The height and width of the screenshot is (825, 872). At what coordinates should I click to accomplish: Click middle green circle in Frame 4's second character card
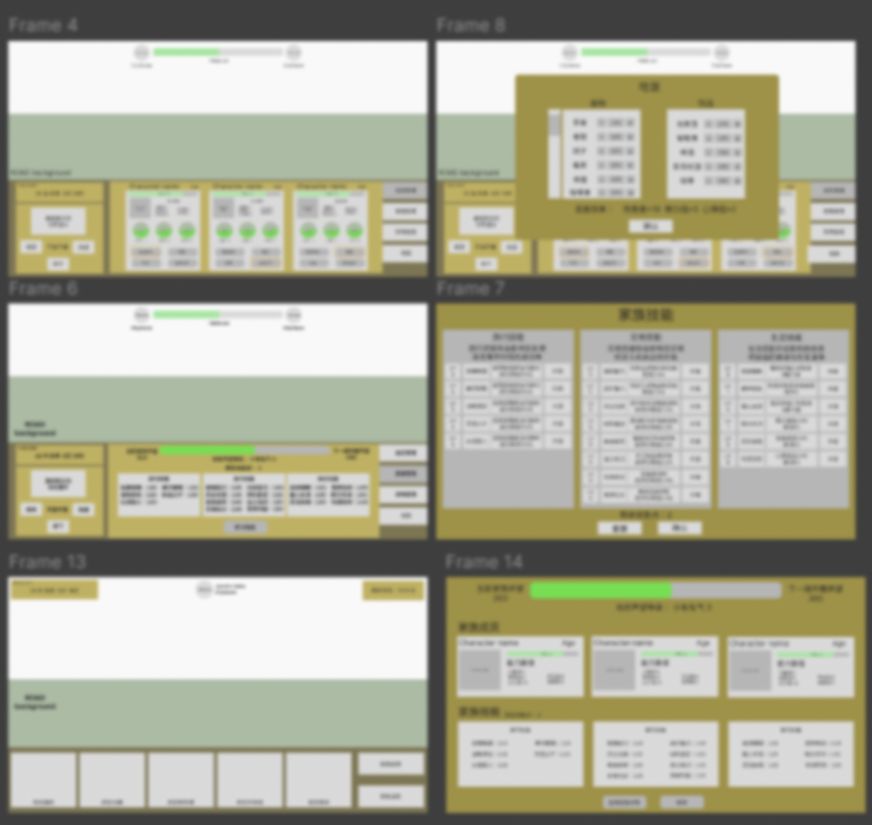[247, 231]
